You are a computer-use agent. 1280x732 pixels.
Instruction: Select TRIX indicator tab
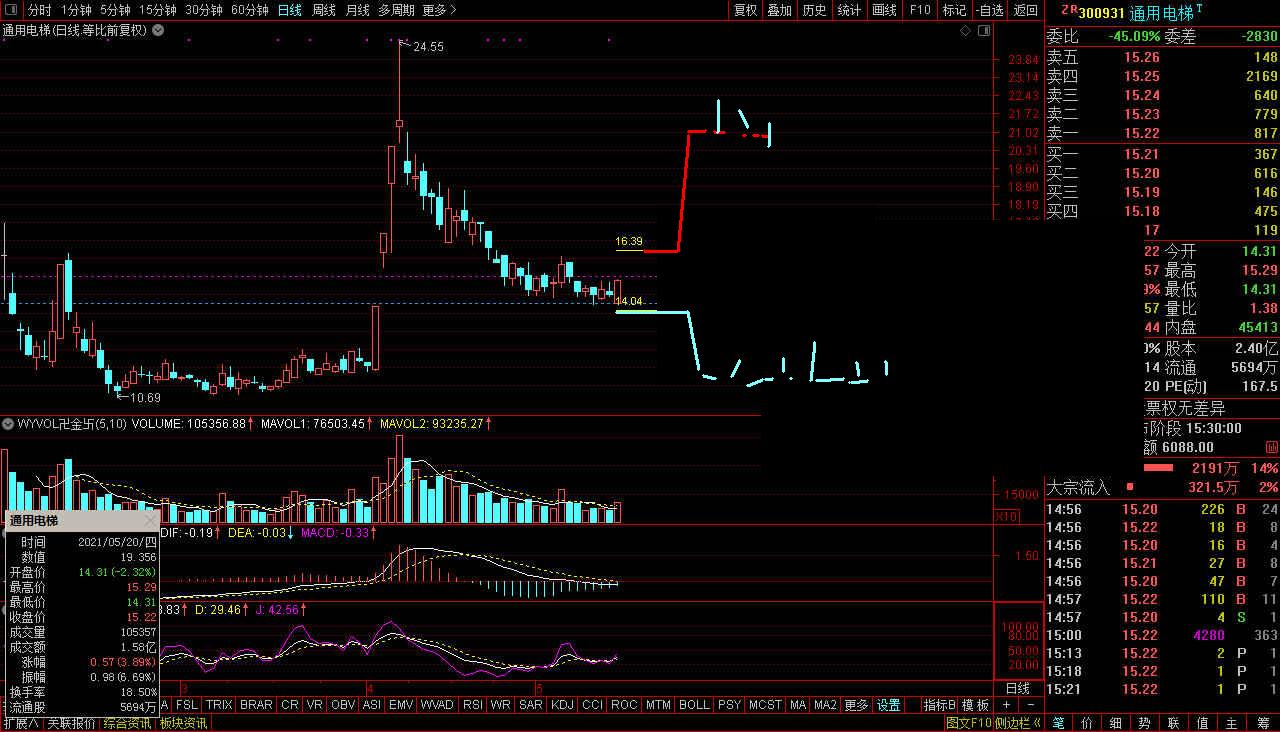[220, 705]
